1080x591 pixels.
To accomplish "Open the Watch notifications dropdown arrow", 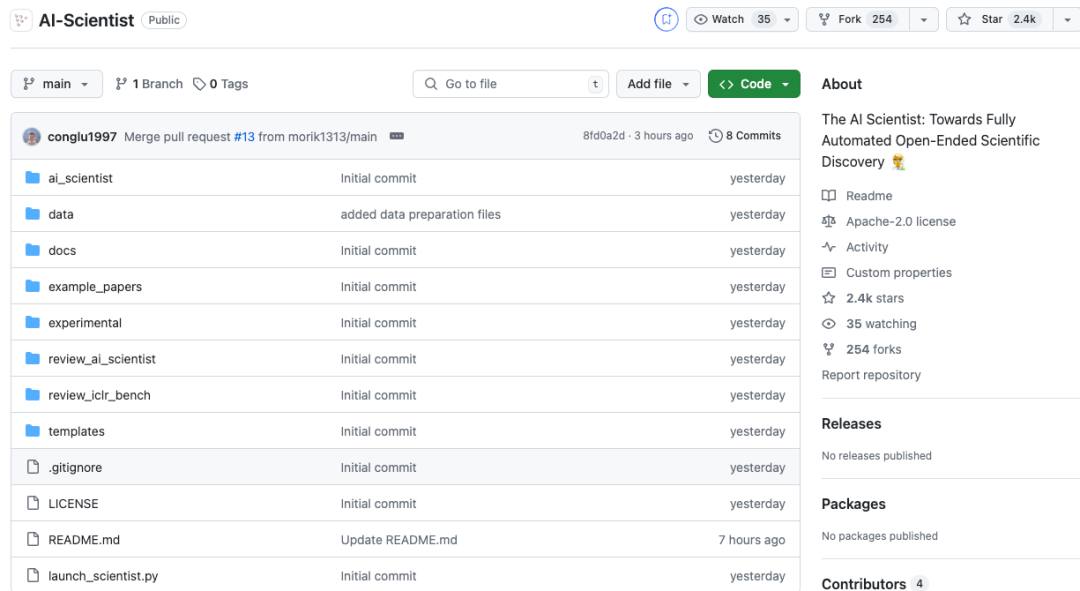I will tap(787, 19).
